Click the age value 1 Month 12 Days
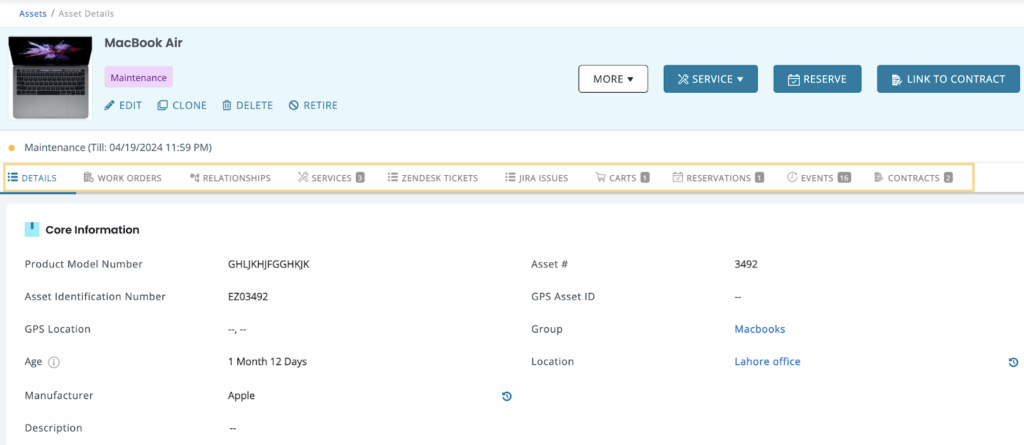This screenshot has width=1024, height=445. pyautogui.click(x=267, y=362)
